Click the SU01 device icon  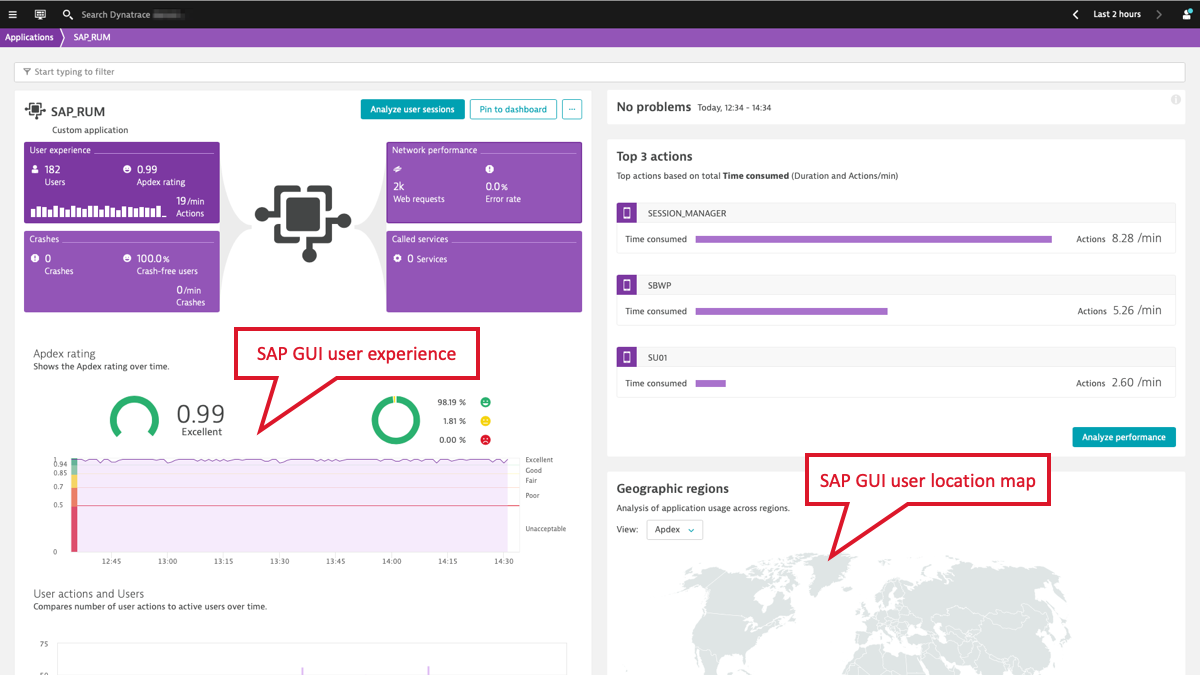pyautogui.click(x=627, y=357)
